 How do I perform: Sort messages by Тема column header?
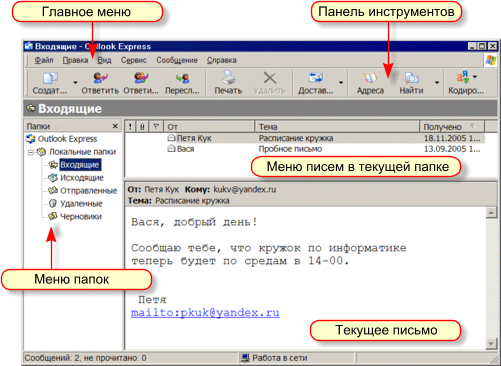[x=337, y=127]
